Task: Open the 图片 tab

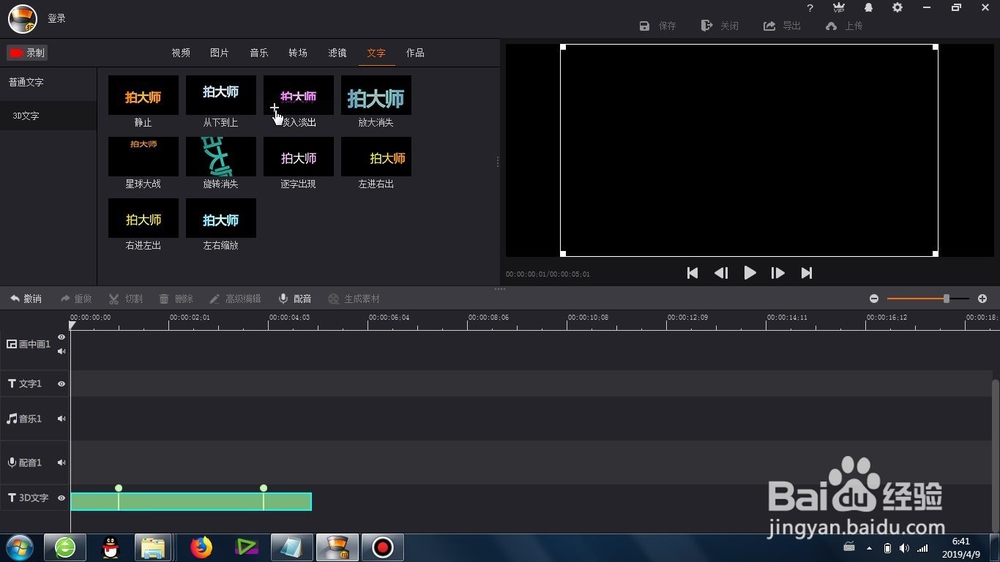Action: click(x=219, y=53)
